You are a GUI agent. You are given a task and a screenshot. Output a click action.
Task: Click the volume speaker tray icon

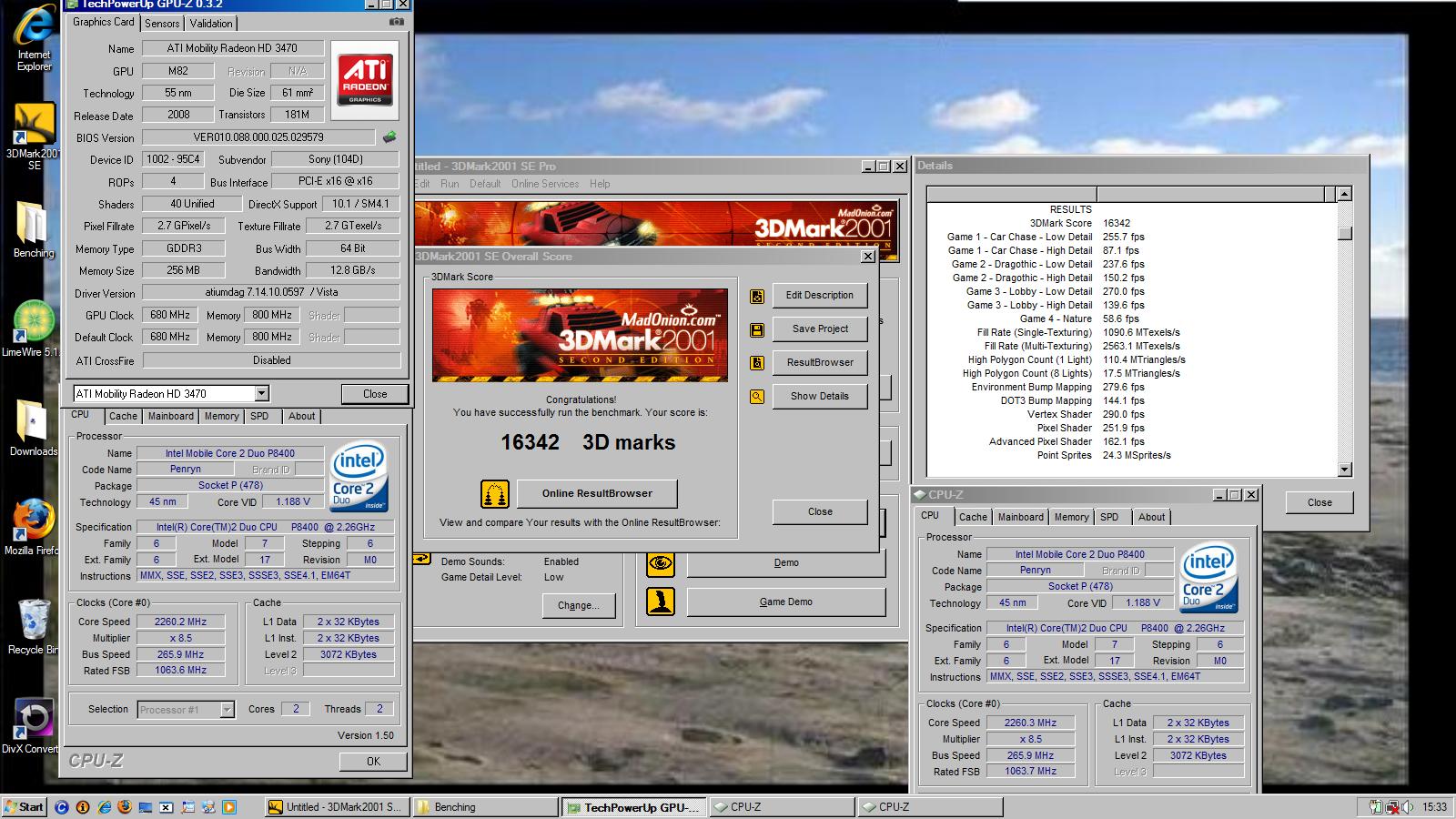[1408, 806]
